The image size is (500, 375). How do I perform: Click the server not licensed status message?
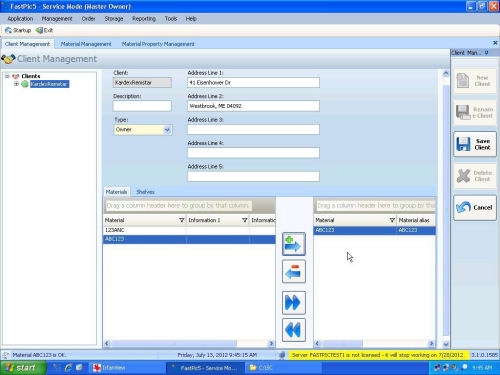click(378, 355)
